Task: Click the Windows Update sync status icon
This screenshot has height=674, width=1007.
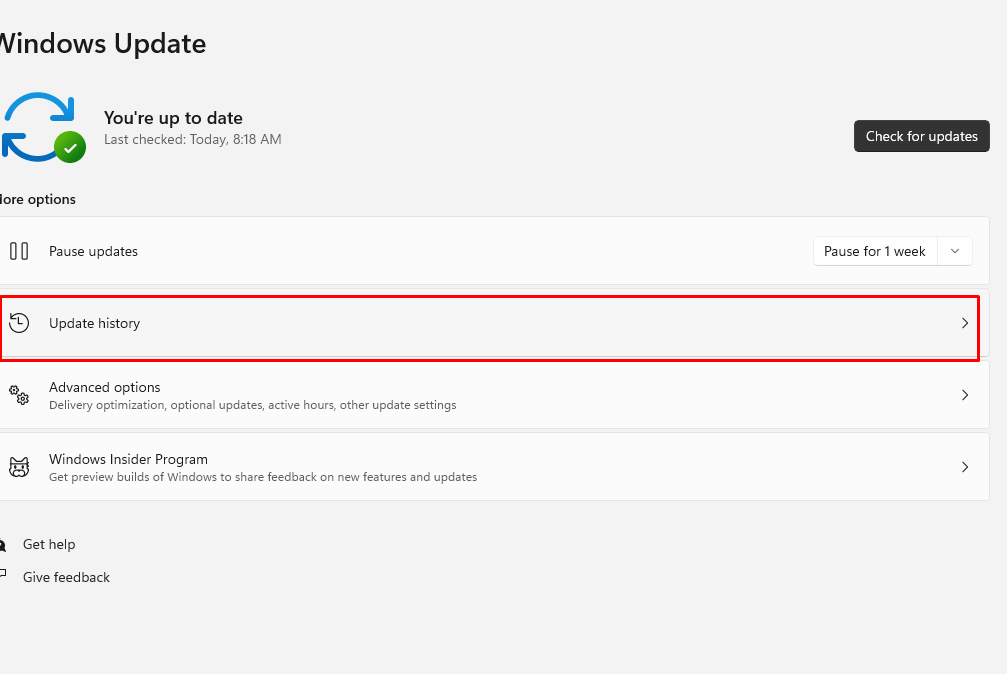Action: (43, 127)
